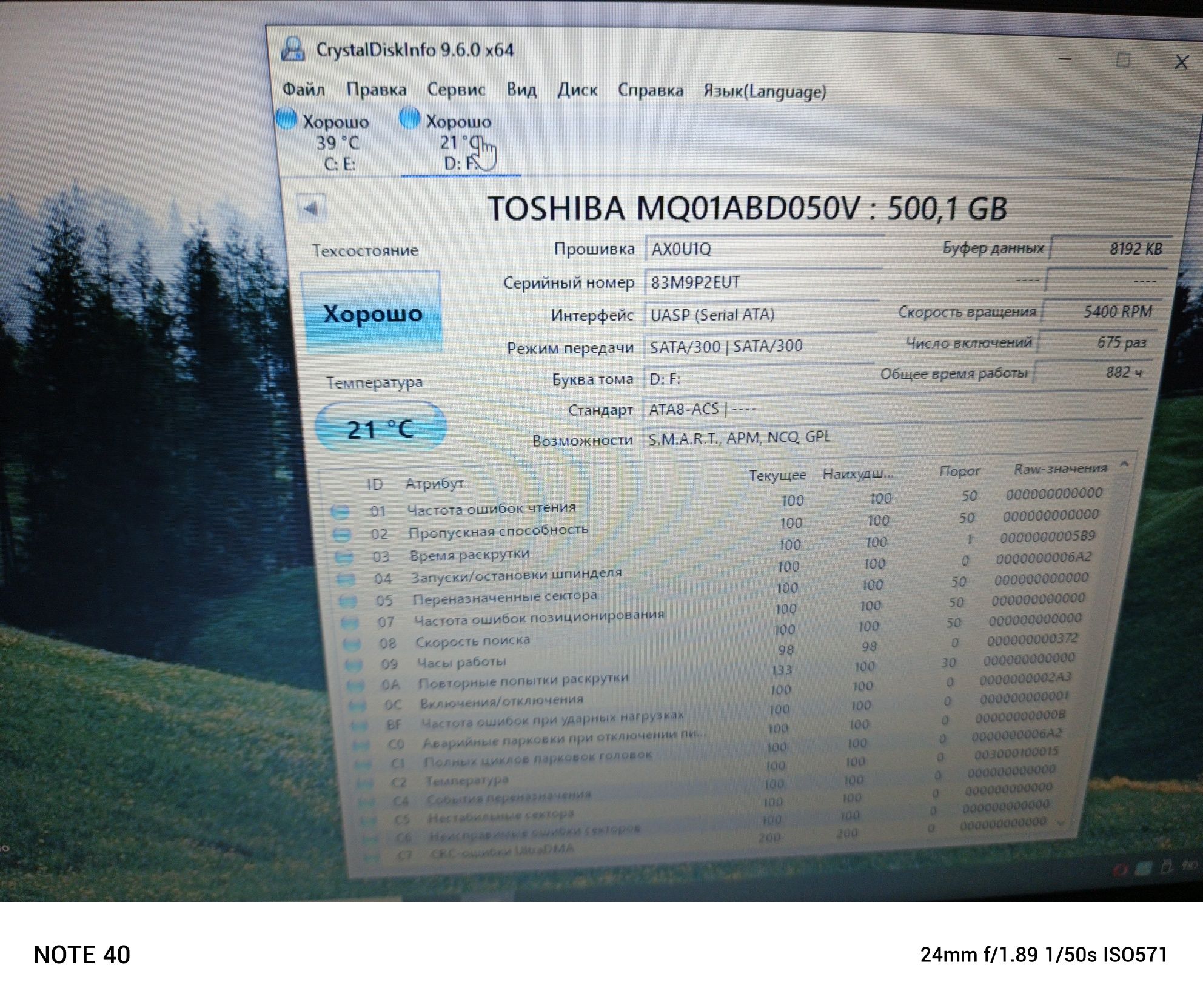
Task: Click status icon of attribute 03
Action: [x=344, y=557]
